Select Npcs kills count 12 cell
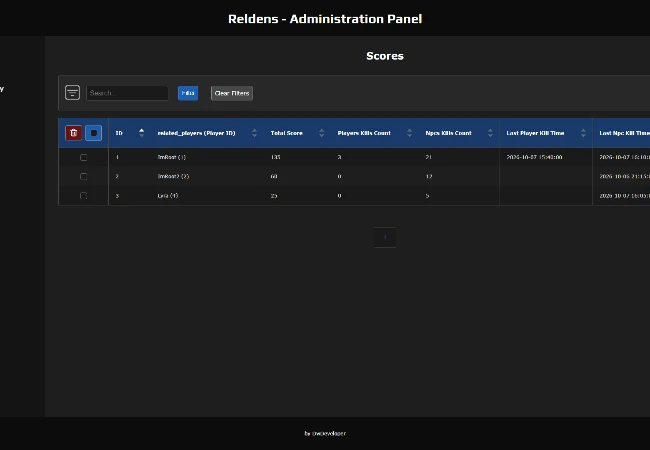 (429, 176)
